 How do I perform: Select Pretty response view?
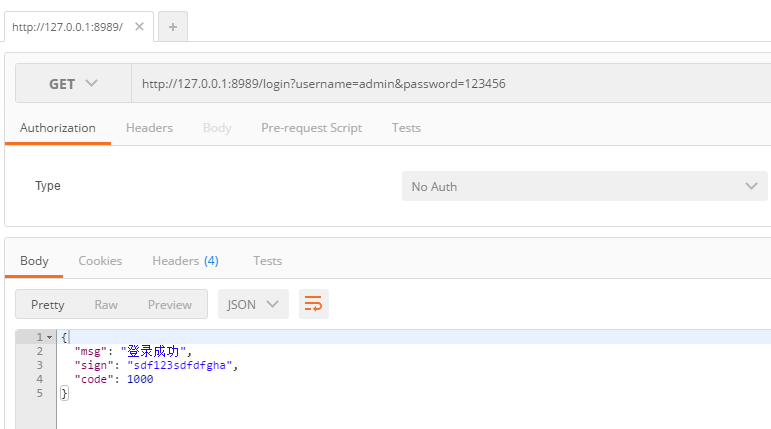[48, 305]
